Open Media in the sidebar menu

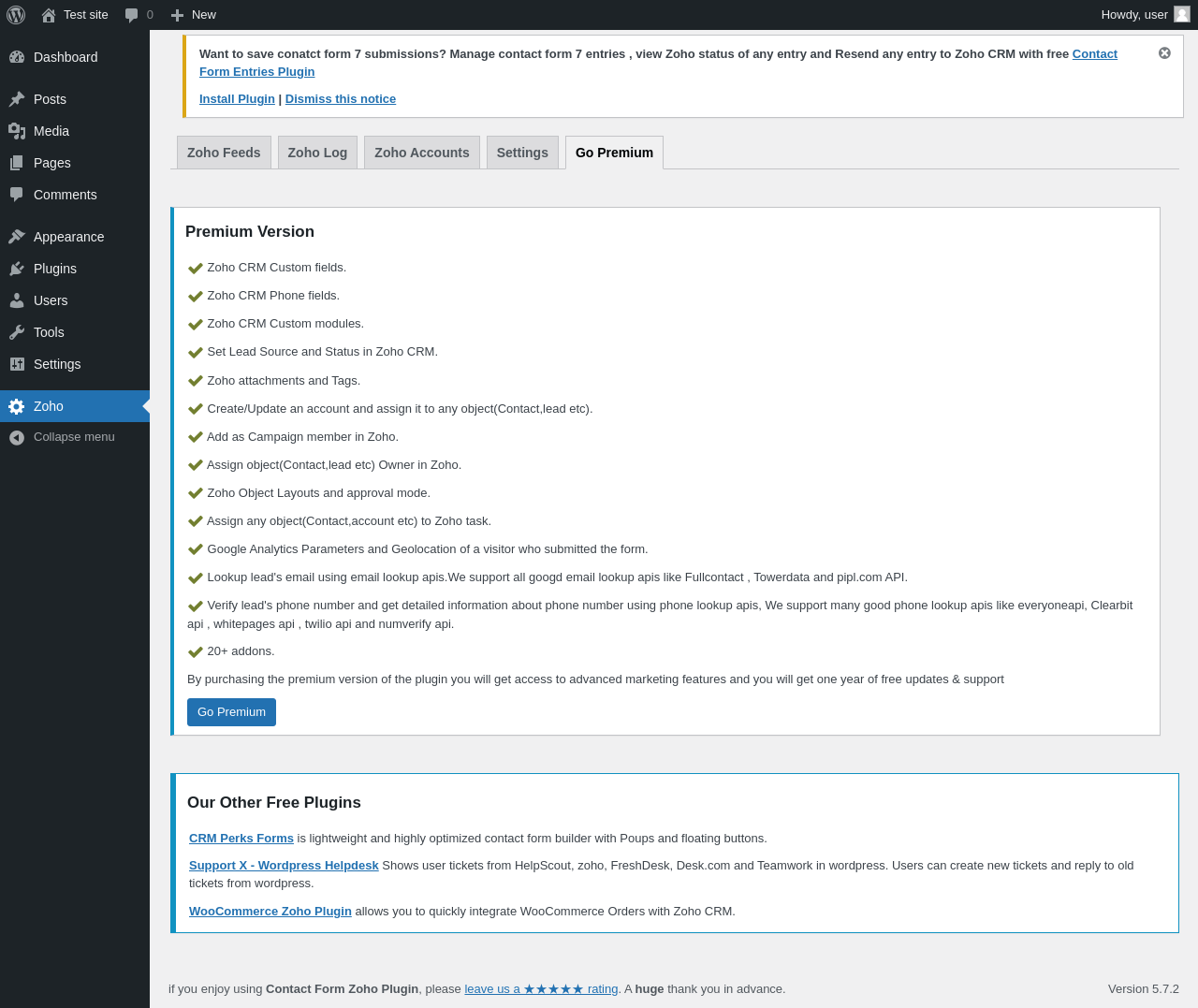75,131
